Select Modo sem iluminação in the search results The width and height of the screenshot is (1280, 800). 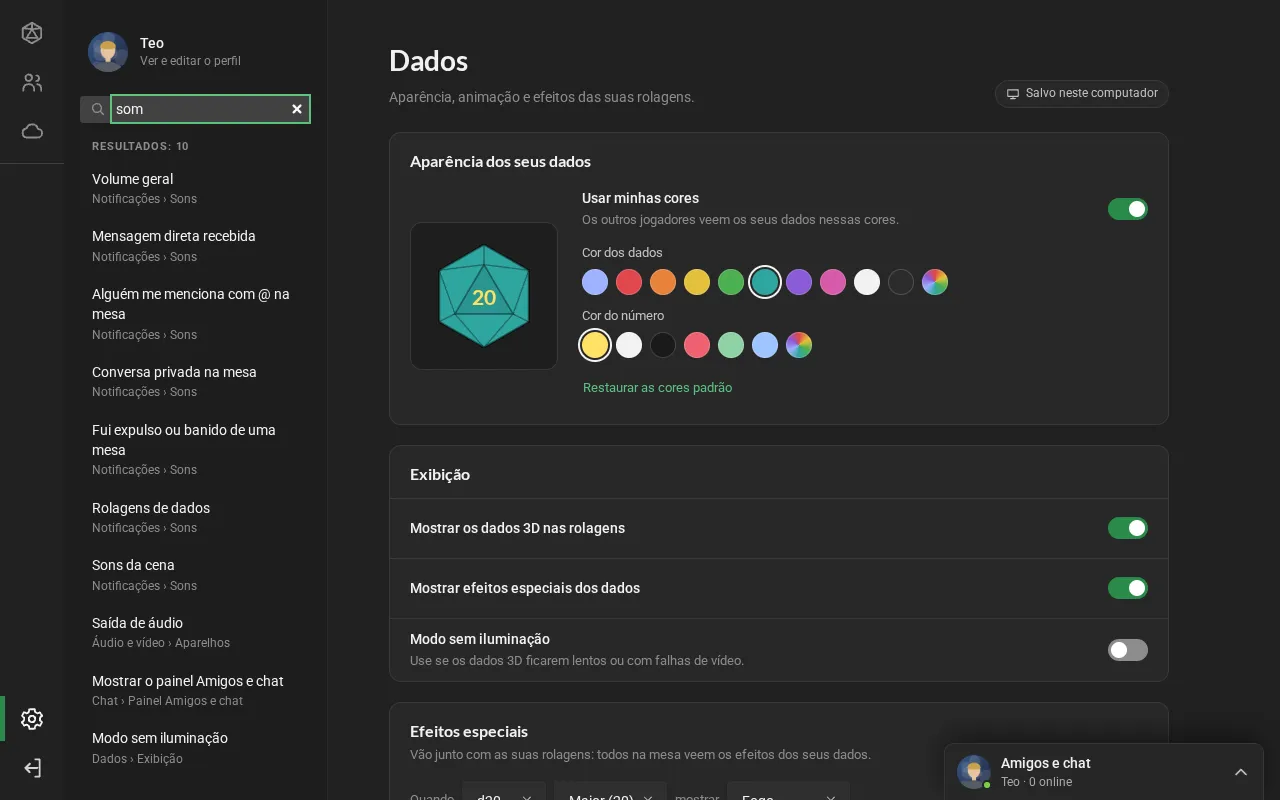coord(195,748)
